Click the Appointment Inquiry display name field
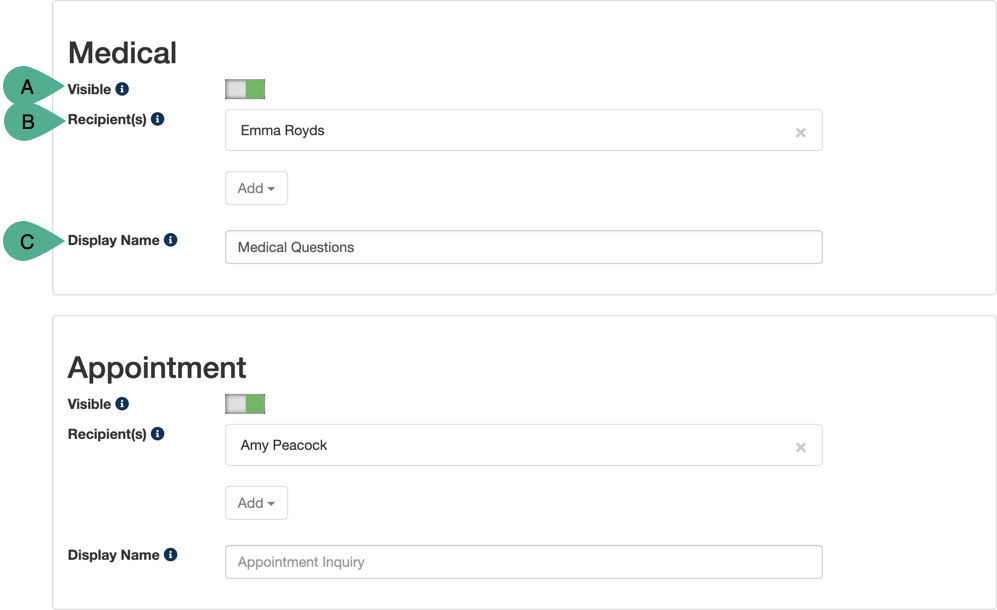997x610 pixels. (523, 562)
